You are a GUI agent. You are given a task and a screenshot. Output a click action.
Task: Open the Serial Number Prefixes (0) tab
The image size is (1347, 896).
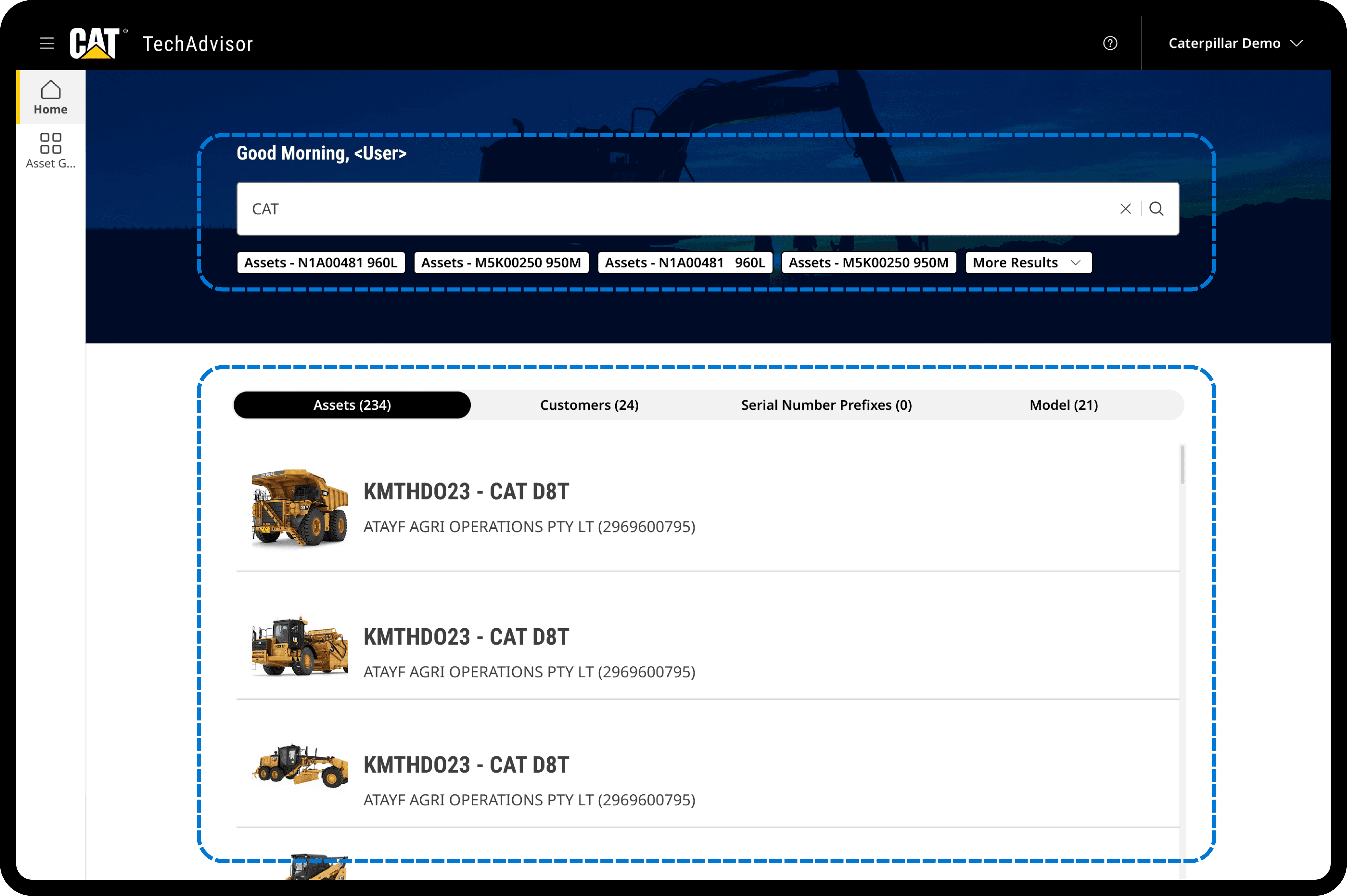pyautogui.click(x=826, y=405)
